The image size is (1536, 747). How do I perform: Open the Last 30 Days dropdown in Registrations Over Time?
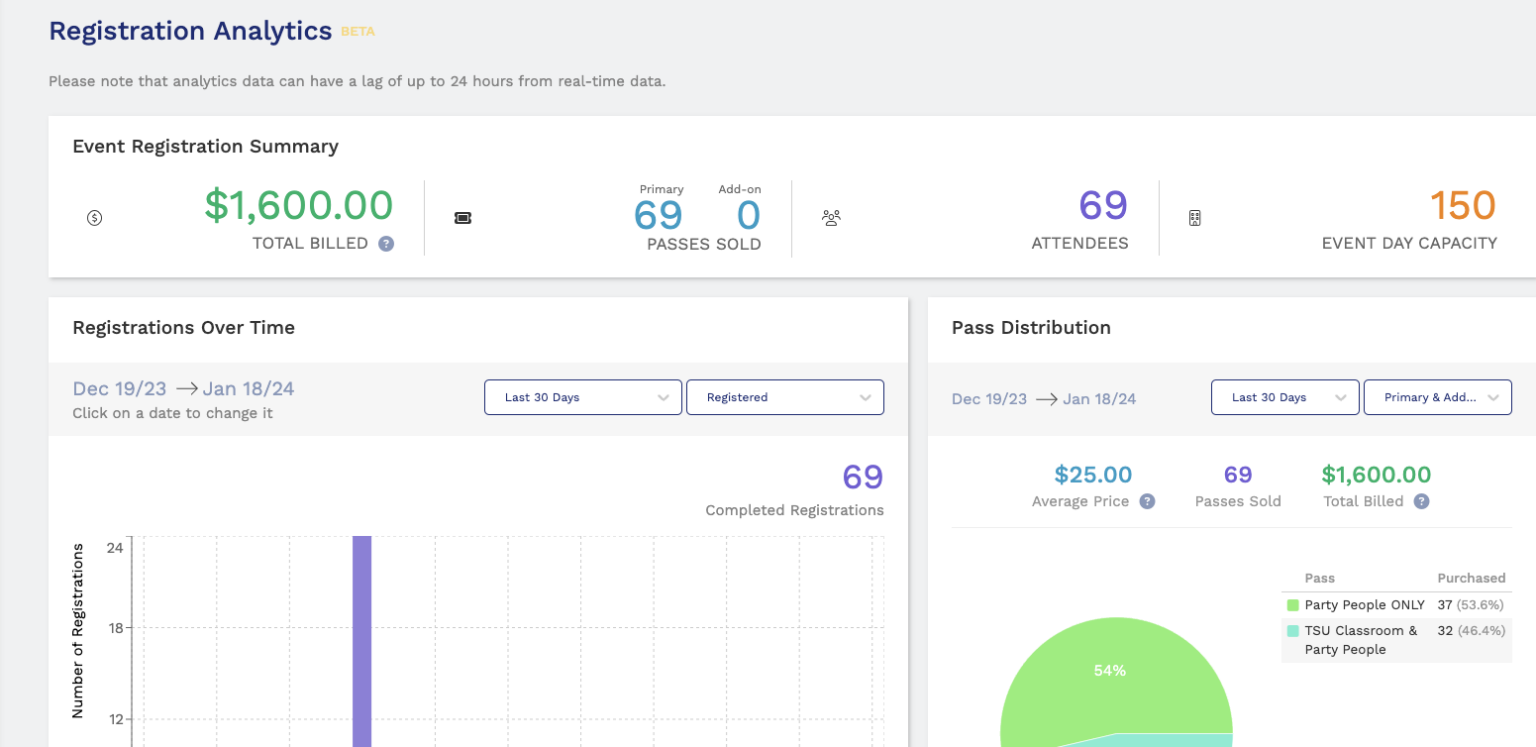[x=583, y=397]
